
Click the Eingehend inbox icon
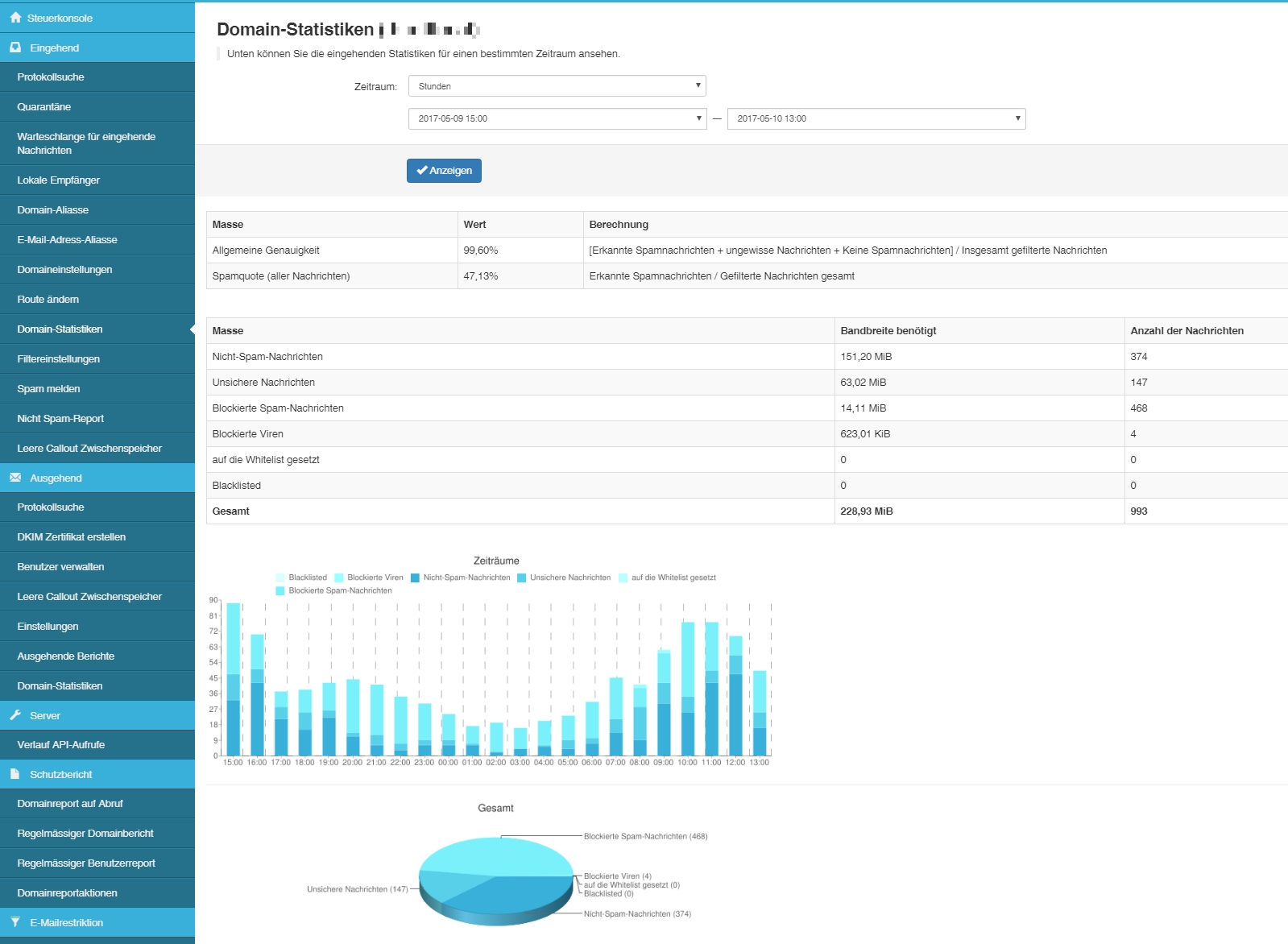click(x=15, y=48)
